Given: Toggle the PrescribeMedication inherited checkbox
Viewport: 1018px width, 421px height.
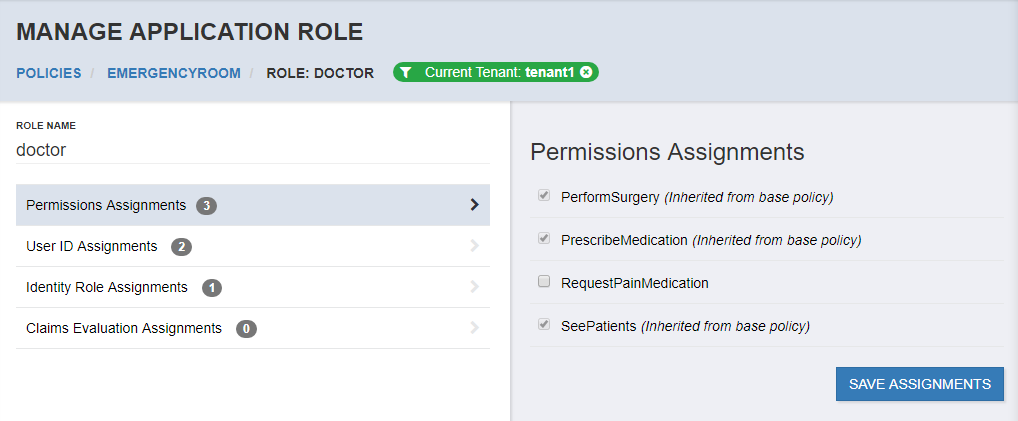Looking at the screenshot, I should [544, 238].
